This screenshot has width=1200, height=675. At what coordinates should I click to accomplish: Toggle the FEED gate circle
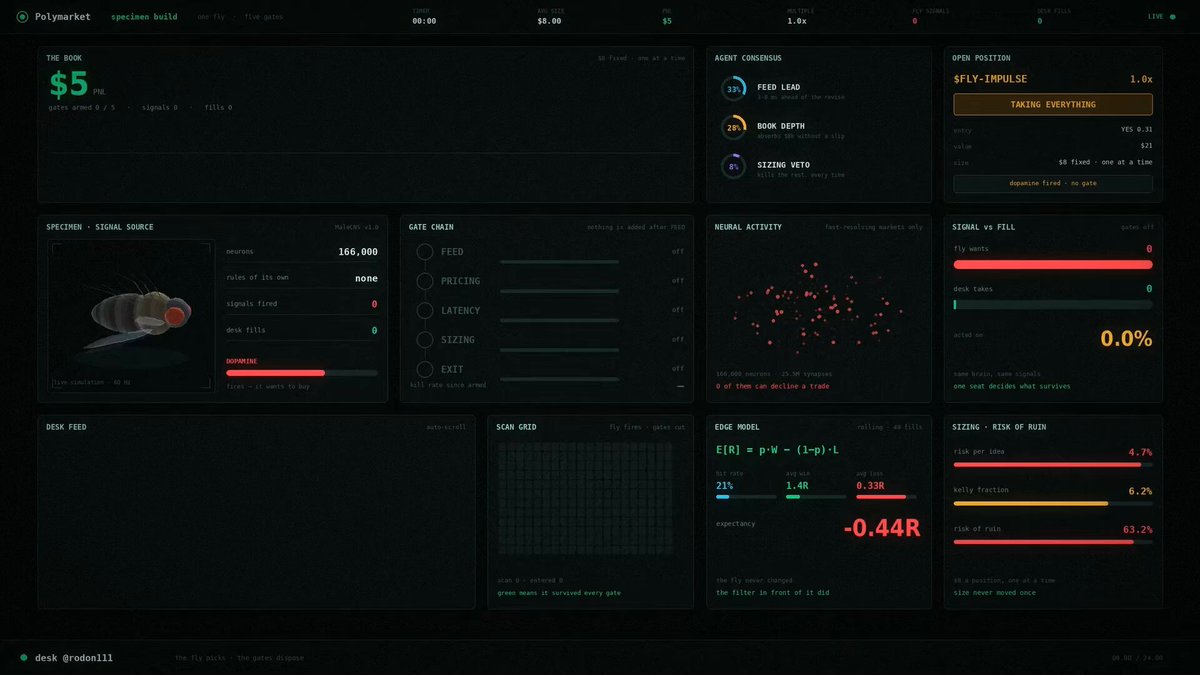click(424, 252)
